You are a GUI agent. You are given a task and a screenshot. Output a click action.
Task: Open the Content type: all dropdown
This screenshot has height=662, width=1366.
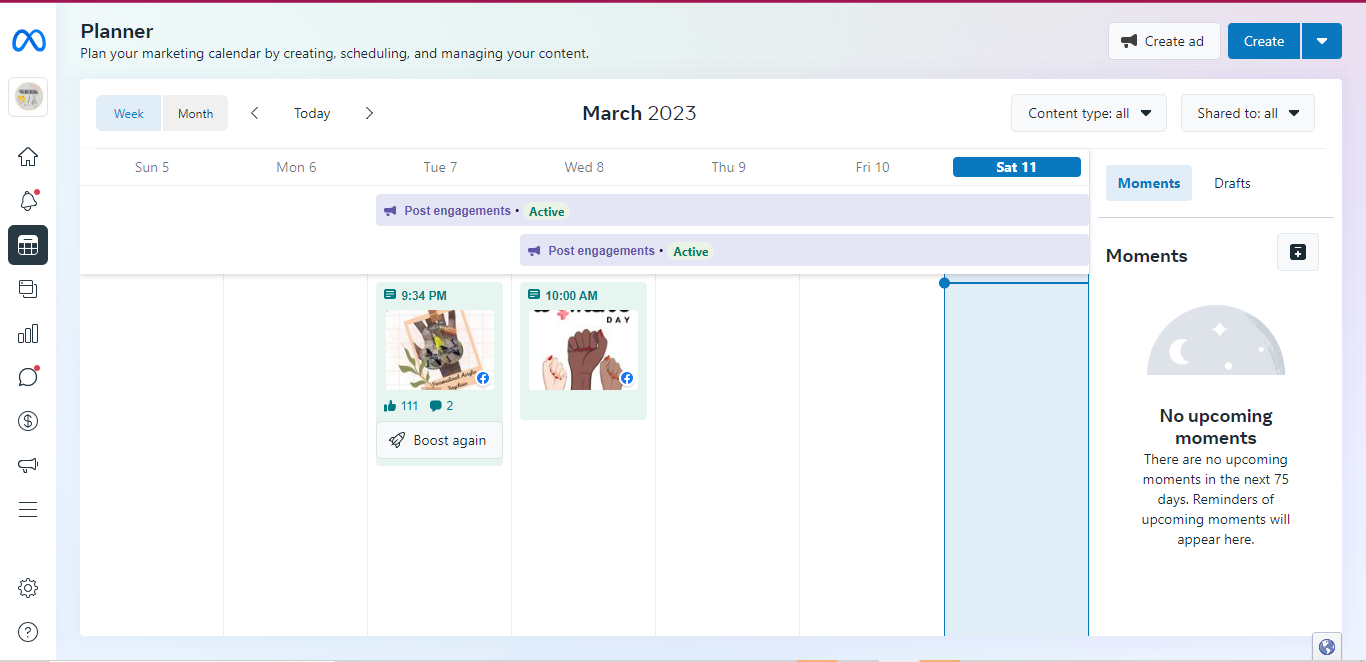(1089, 113)
